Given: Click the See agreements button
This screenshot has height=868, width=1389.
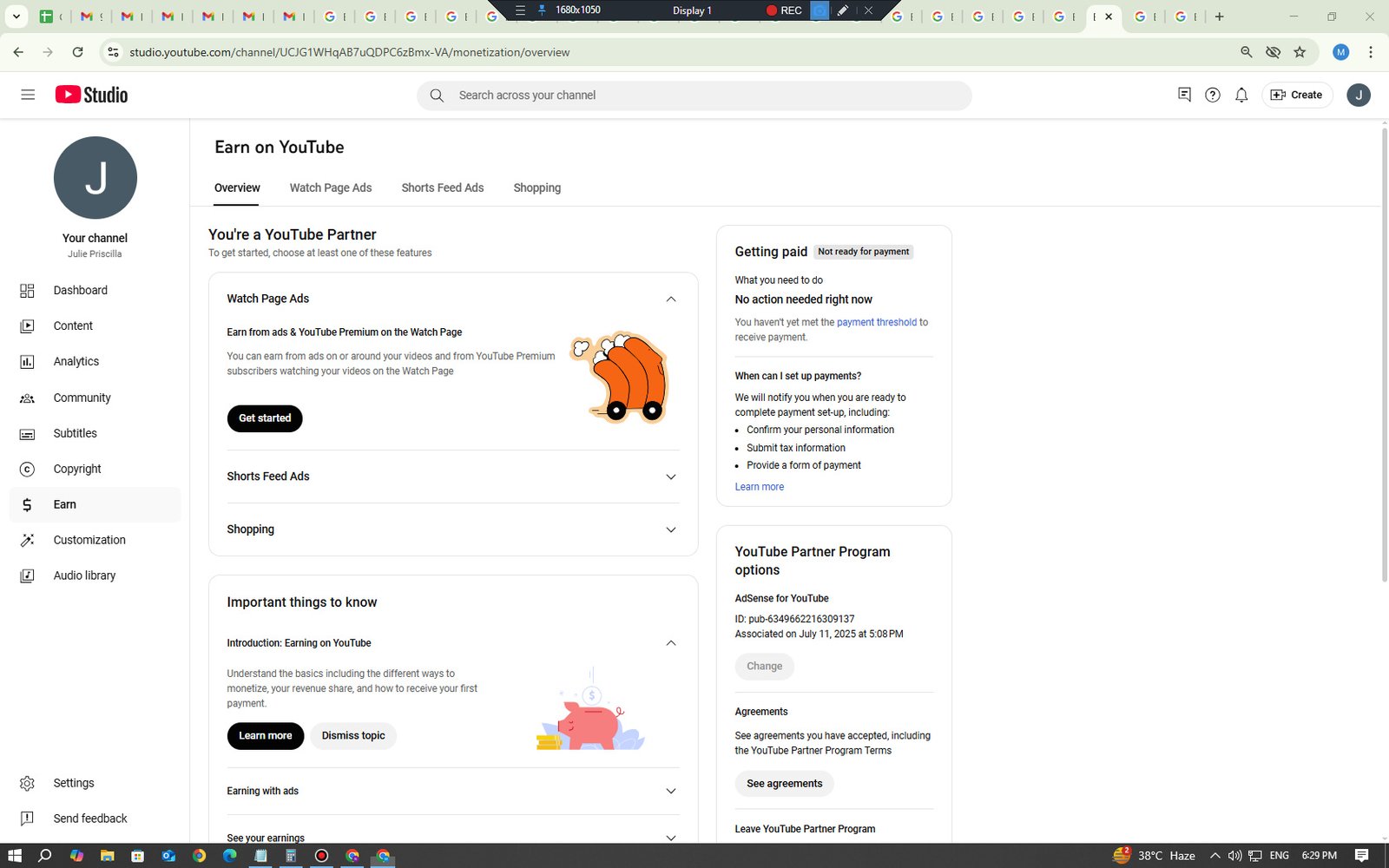Looking at the screenshot, I should 785,784.
